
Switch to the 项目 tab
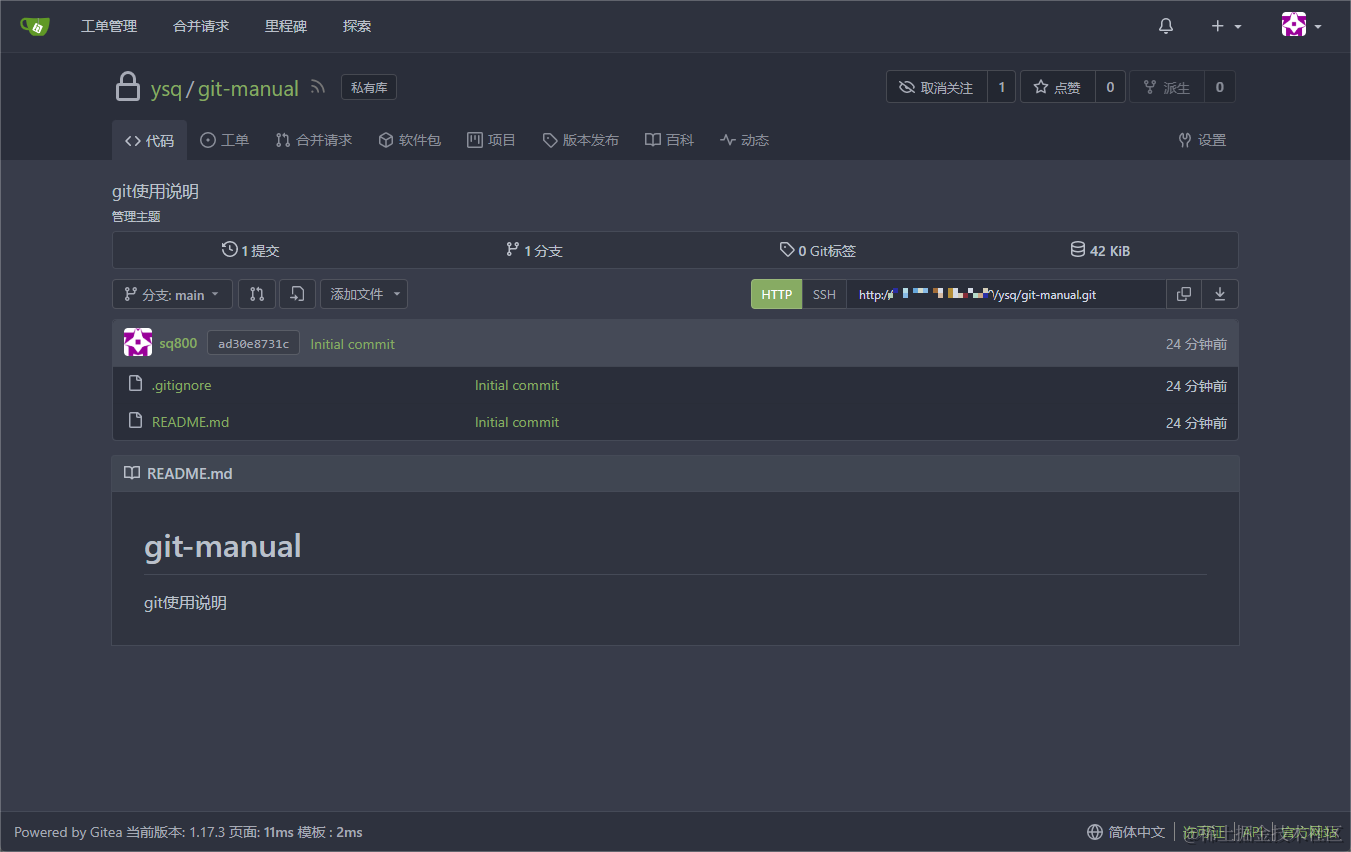click(491, 140)
